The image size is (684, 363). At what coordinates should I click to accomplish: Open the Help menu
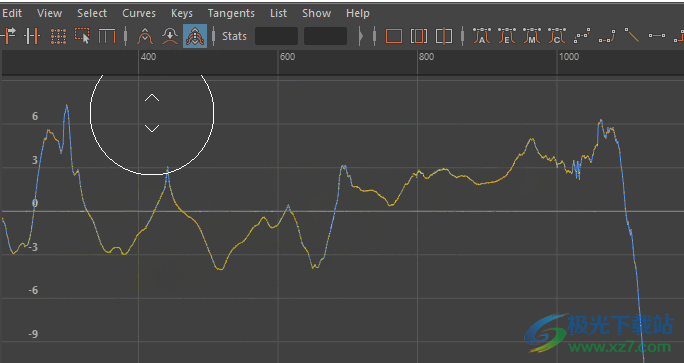pyautogui.click(x=358, y=14)
